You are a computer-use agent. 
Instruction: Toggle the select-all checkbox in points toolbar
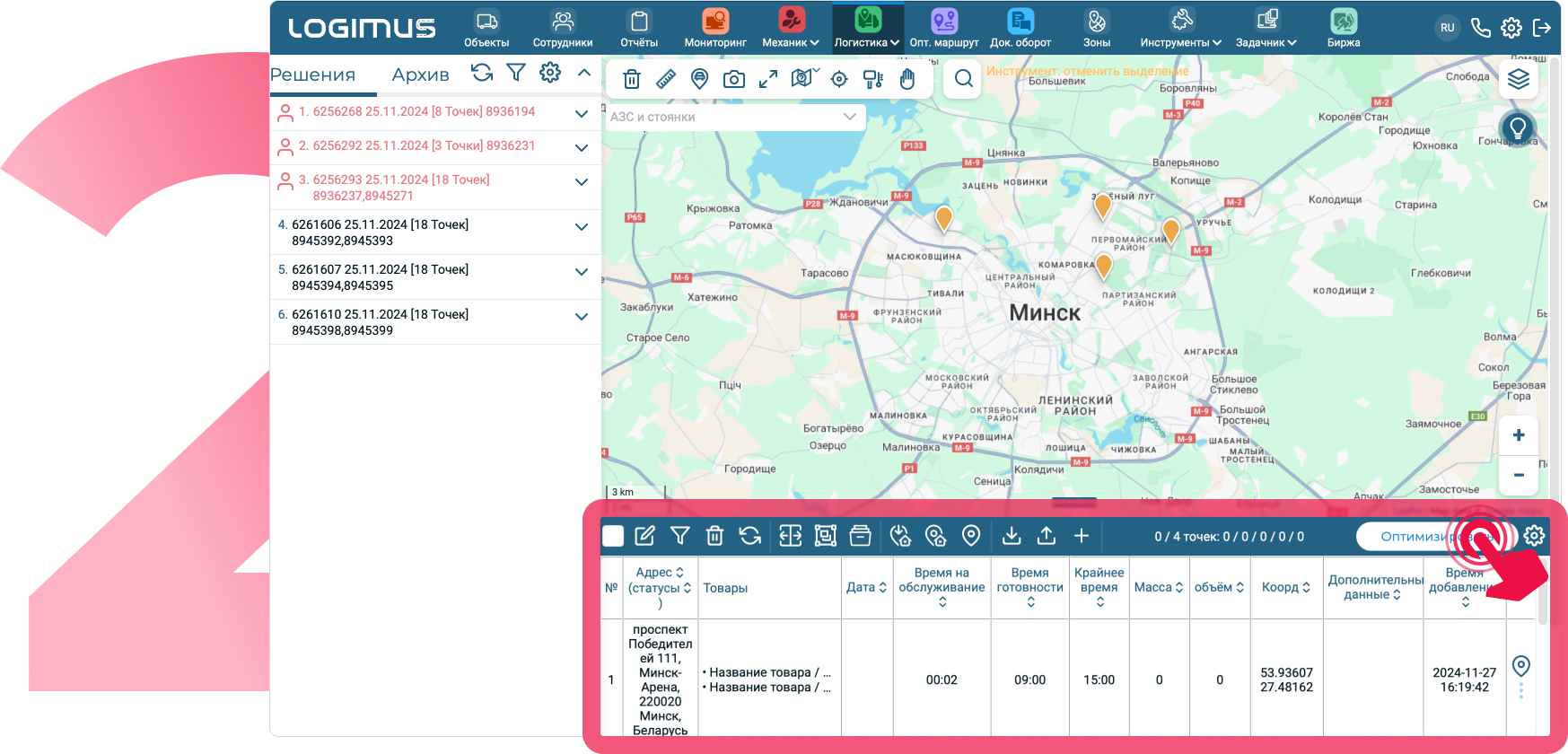(x=613, y=536)
